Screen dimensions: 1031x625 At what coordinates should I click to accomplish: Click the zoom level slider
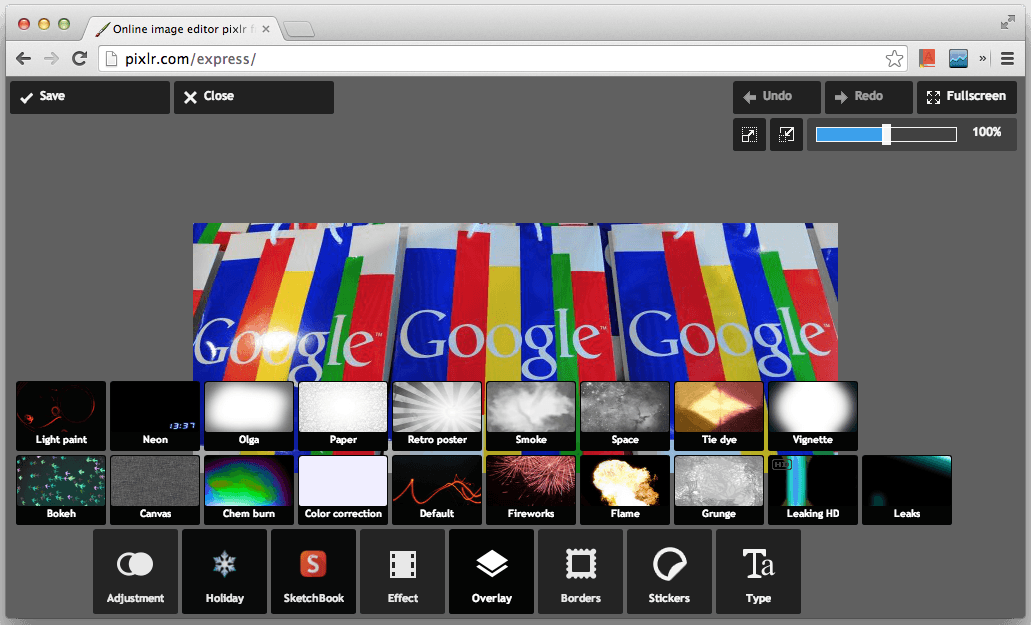click(x=886, y=134)
